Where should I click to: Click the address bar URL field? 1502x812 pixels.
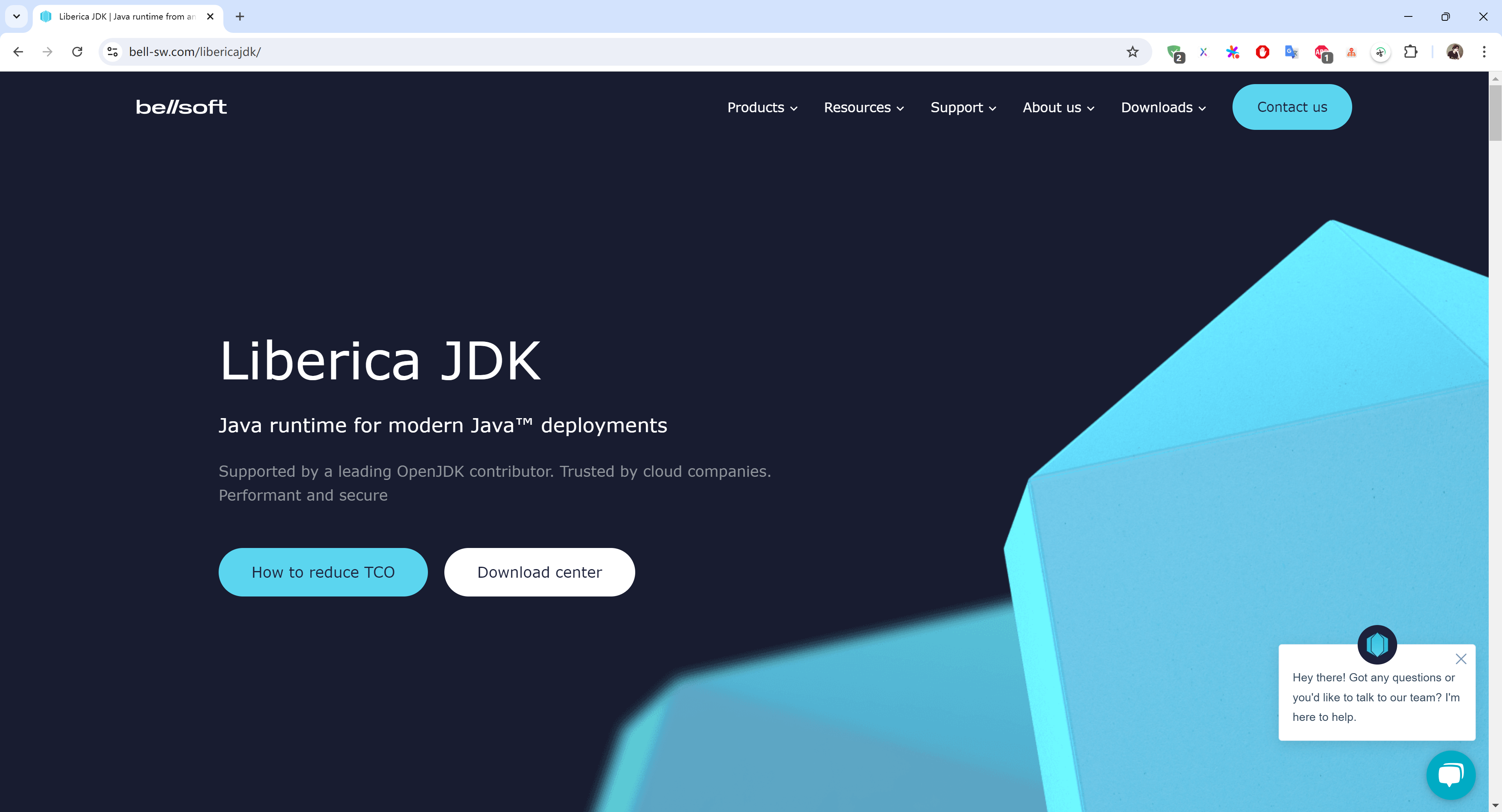point(525,52)
